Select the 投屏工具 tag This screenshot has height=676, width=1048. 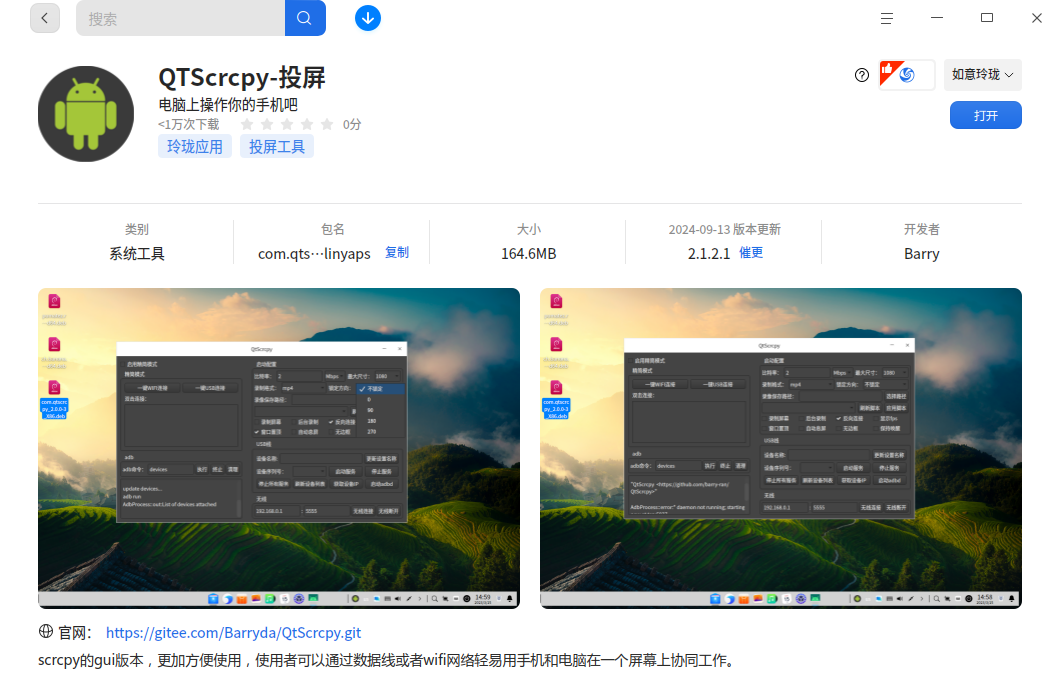pyautogui.click(x=277, y=146)
